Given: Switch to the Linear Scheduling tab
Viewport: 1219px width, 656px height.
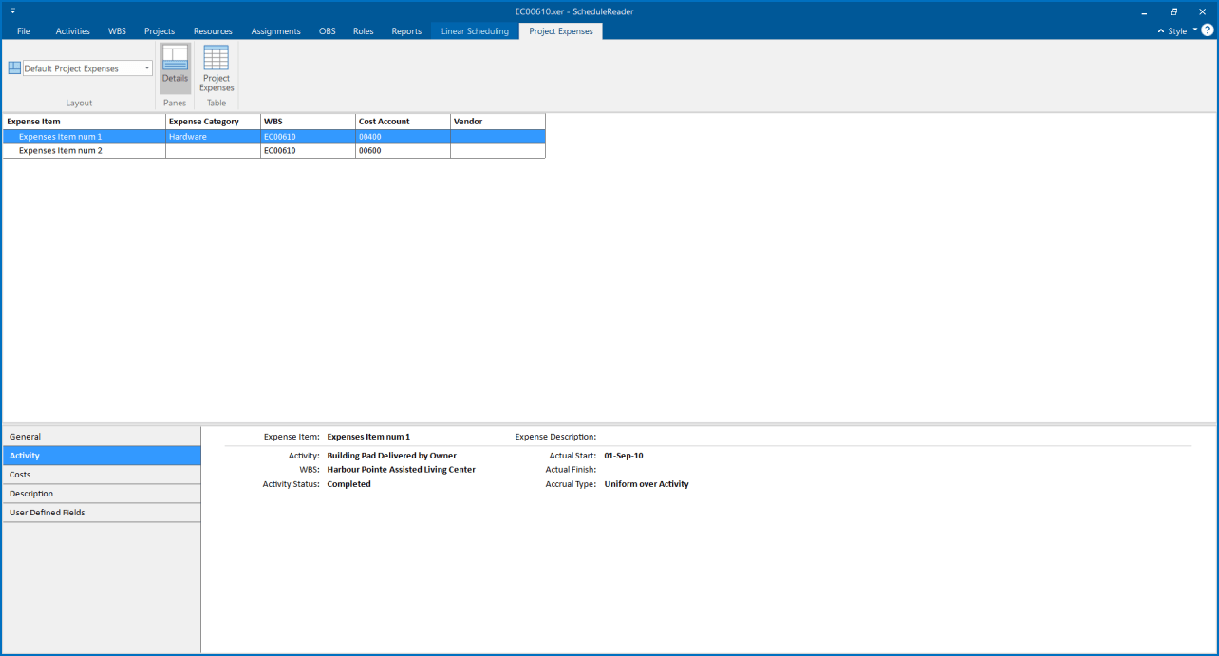Looking at the screenshot, I should point(475,31).
